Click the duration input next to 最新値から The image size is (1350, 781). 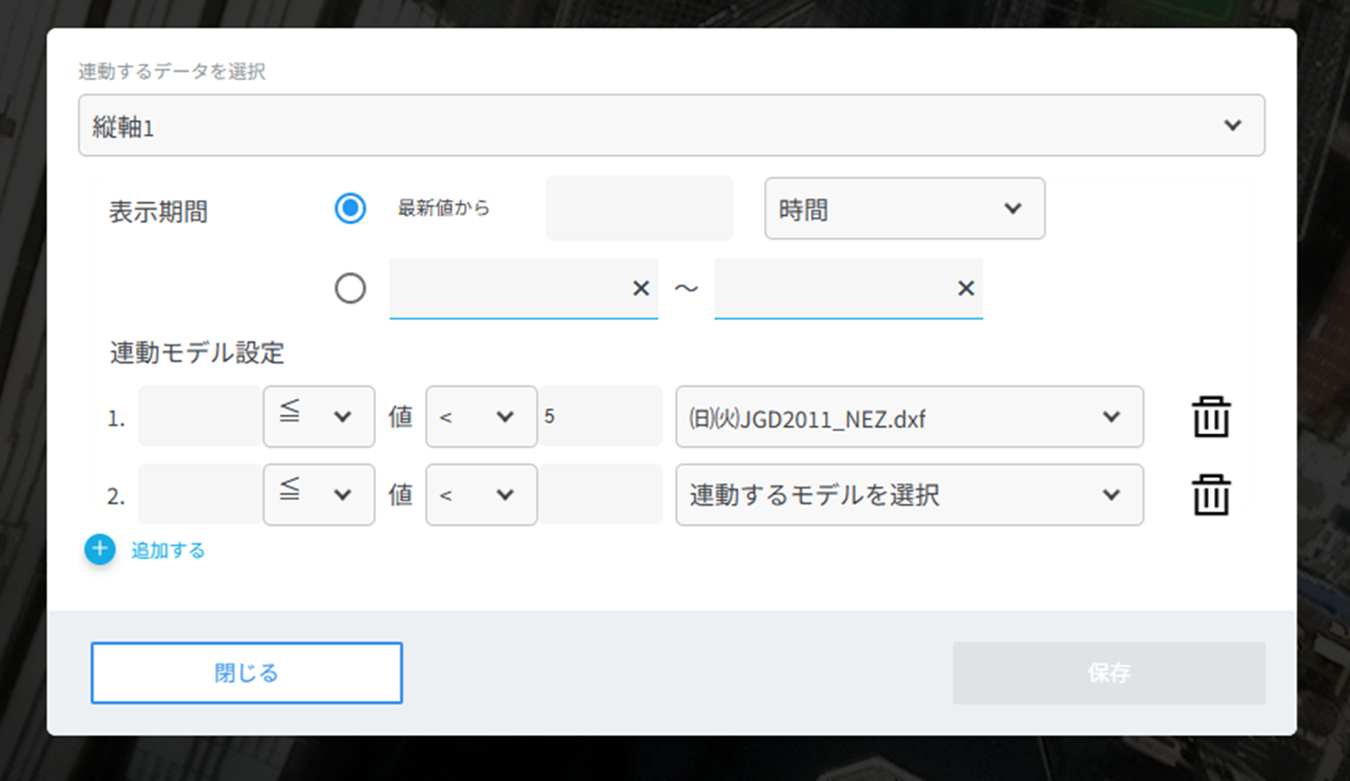click(638, 208)
